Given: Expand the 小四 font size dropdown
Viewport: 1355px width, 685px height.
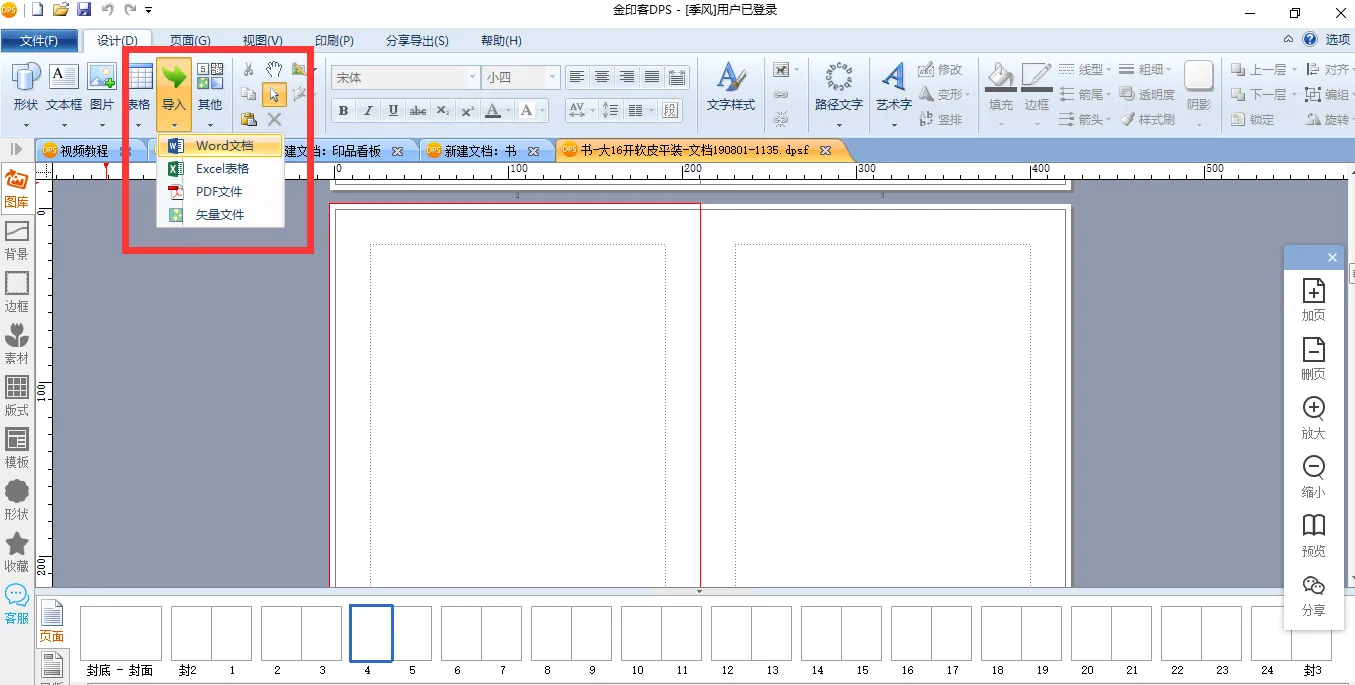Looking at the screenshot, I should point(551,78).
